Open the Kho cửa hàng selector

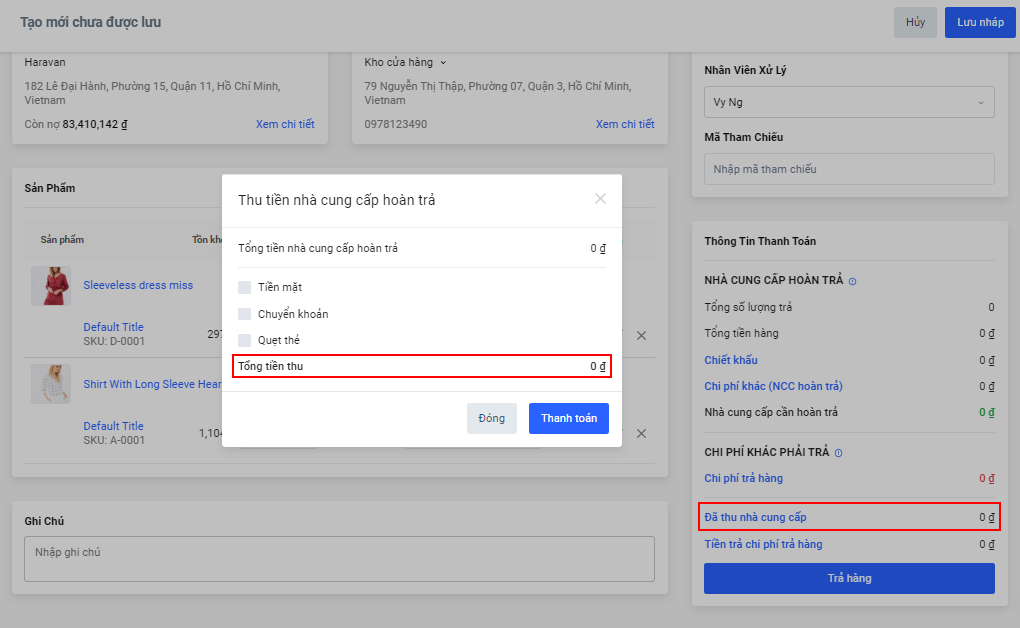pos(405,62)
